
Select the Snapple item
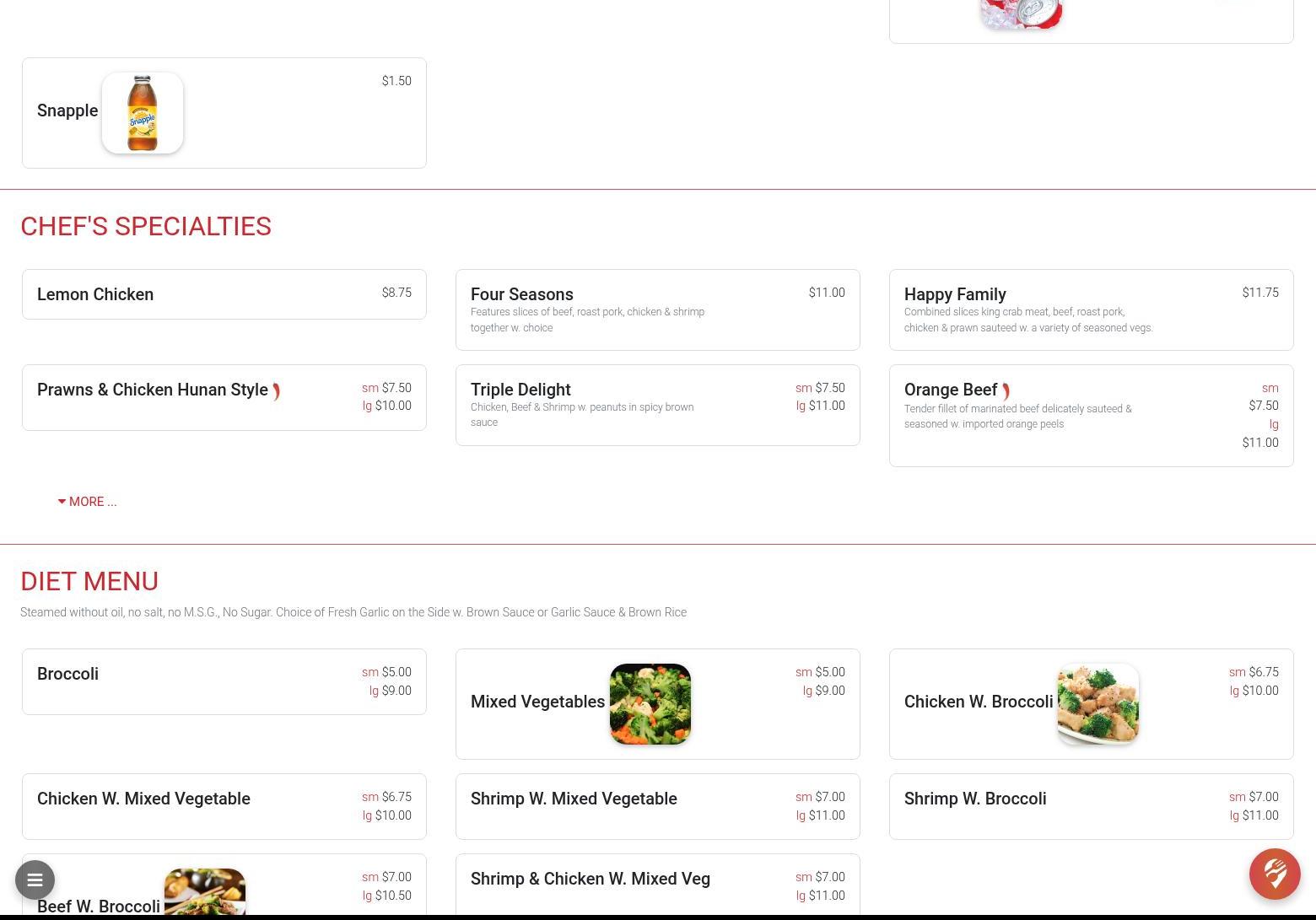224,113
